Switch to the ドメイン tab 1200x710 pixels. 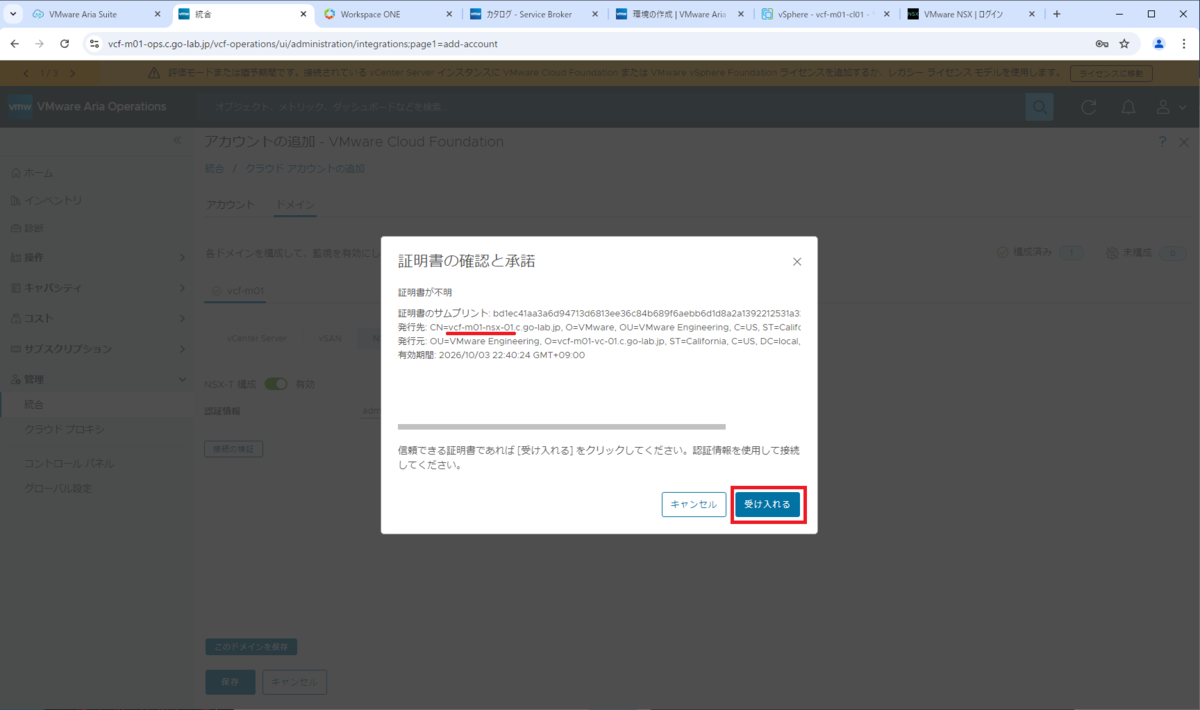click(295, 205)
